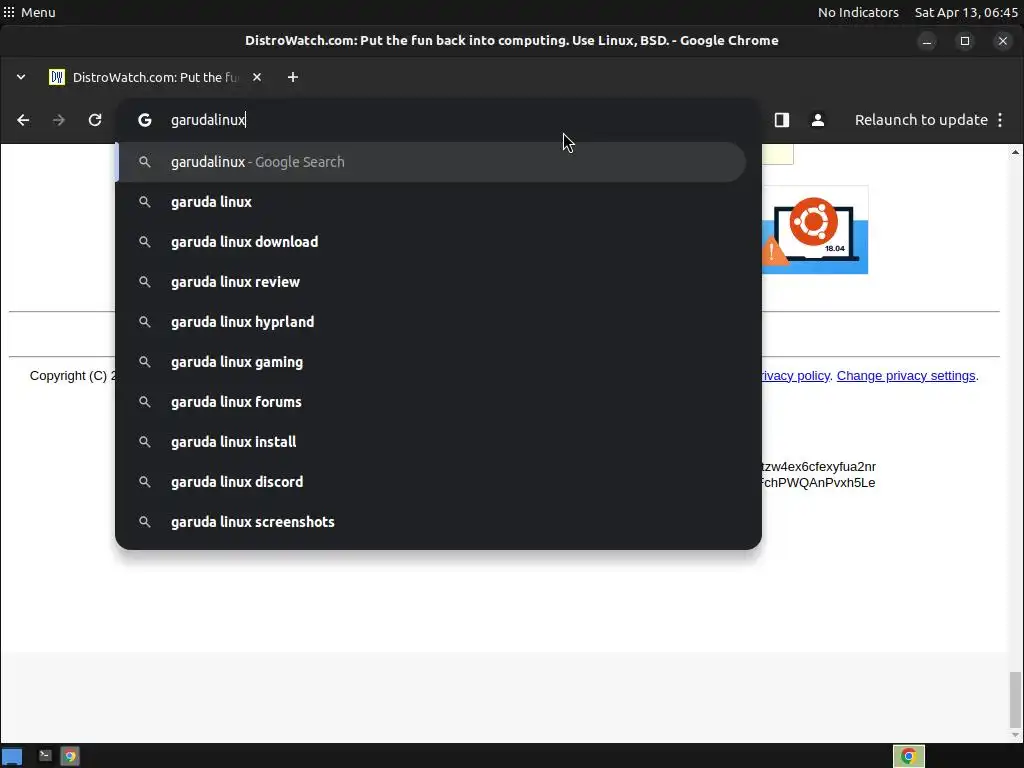Open a new tab
The height and width of the screenshot is (768, 1024).
click(x=293, y=77)
